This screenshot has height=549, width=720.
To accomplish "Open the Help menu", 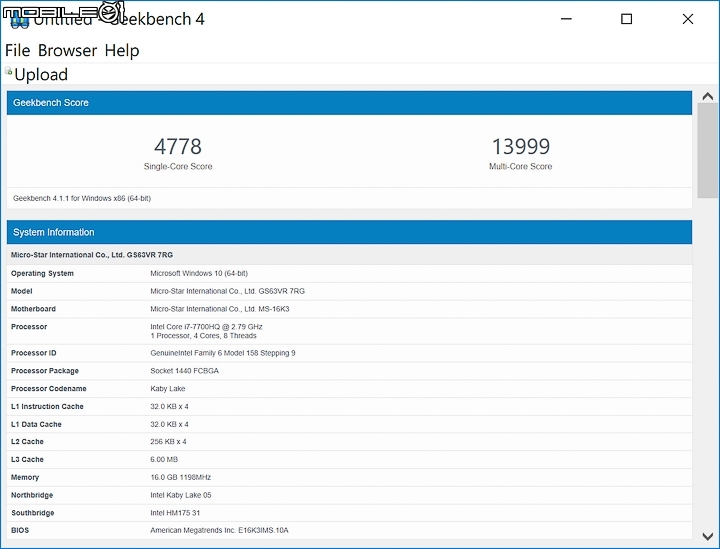I will [122, 50].
